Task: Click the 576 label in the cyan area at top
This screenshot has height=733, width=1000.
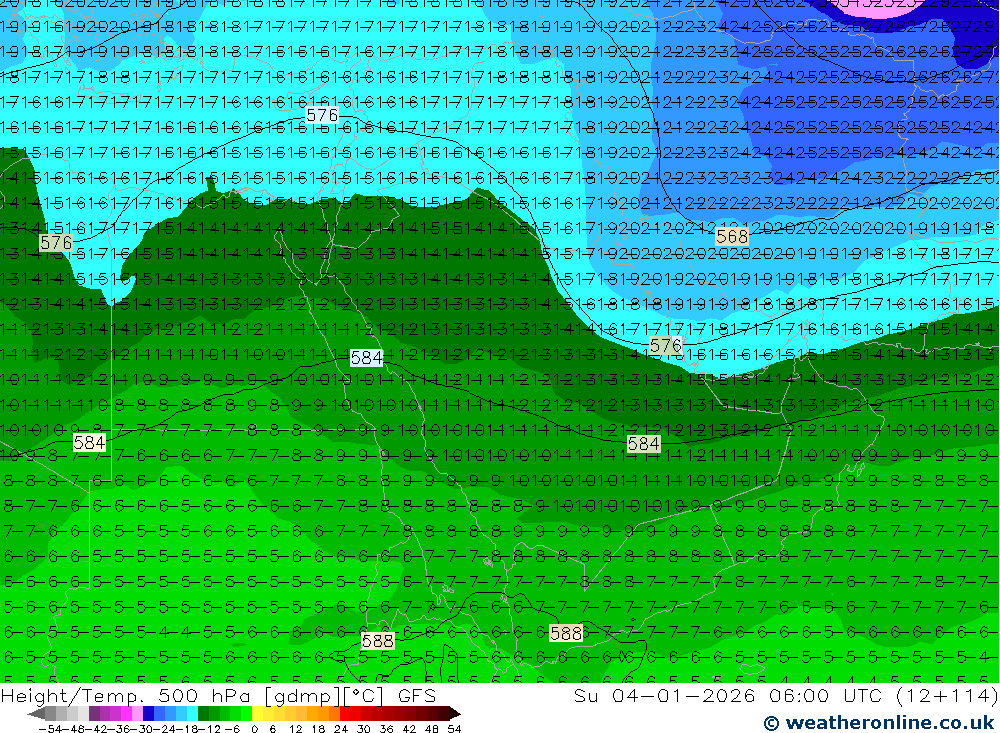Action: point(322,115)
